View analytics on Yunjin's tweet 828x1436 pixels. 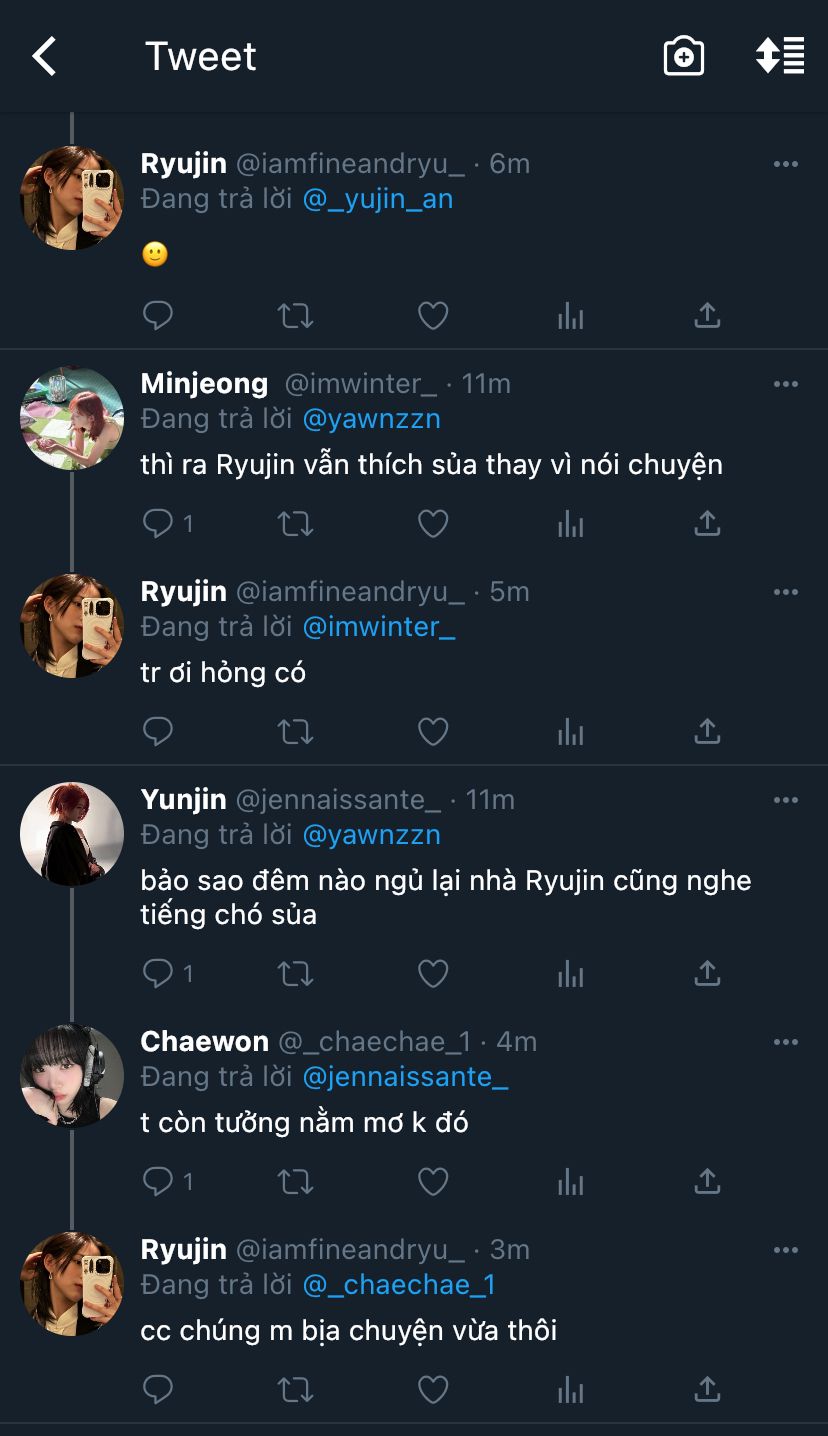coord(570,973)
